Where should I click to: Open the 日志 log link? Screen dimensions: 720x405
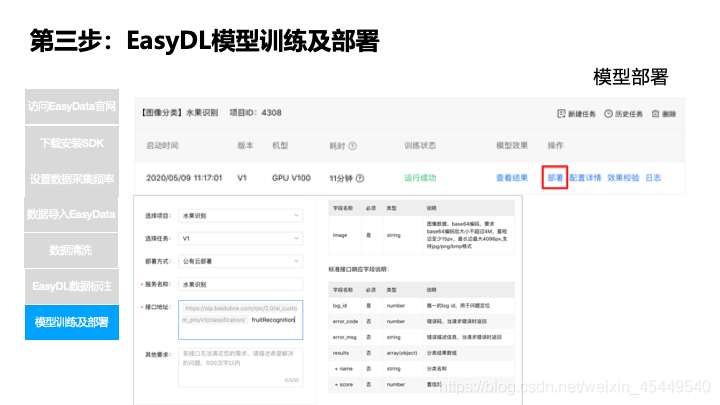[653, 178]
